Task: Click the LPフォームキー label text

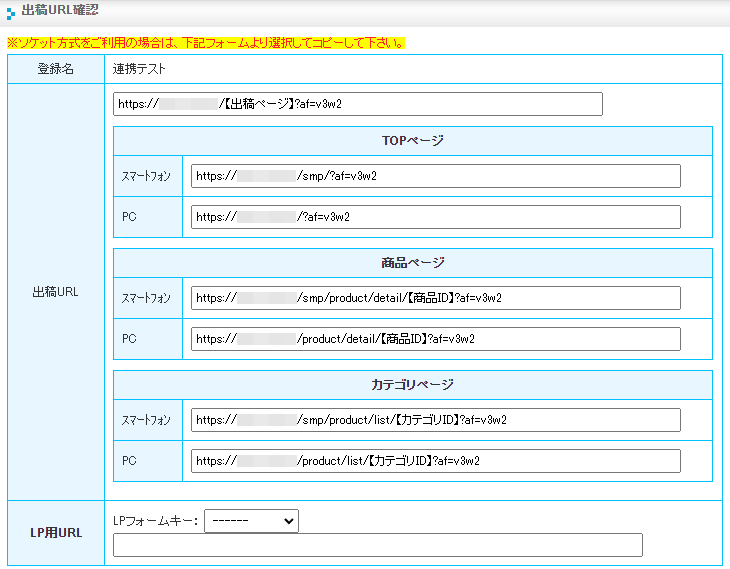Action: [156, 520]
